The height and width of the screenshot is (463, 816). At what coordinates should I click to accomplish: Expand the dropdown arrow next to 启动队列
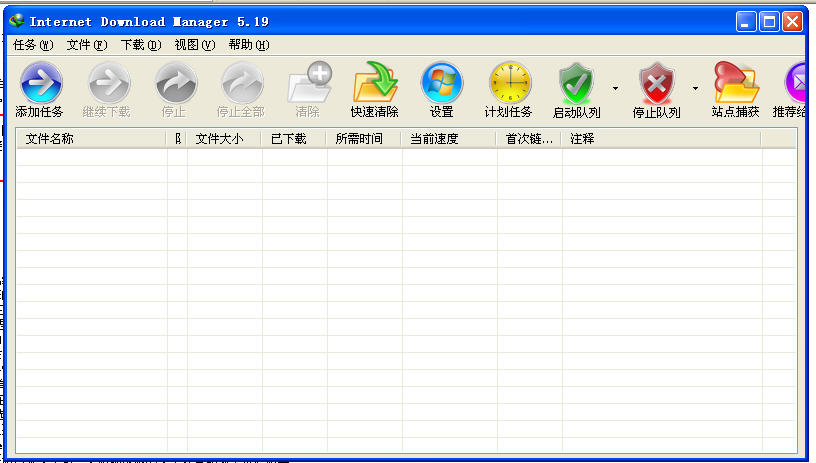615,88
